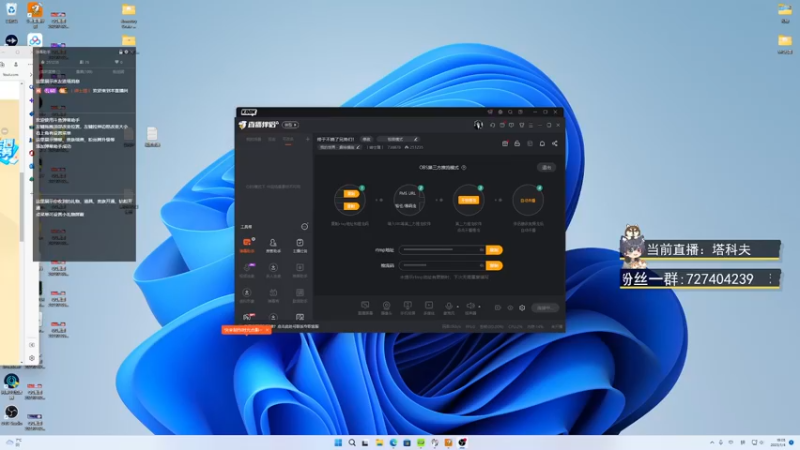
Task: Click the upper copy button in first step circle
Action: (351, 193)
